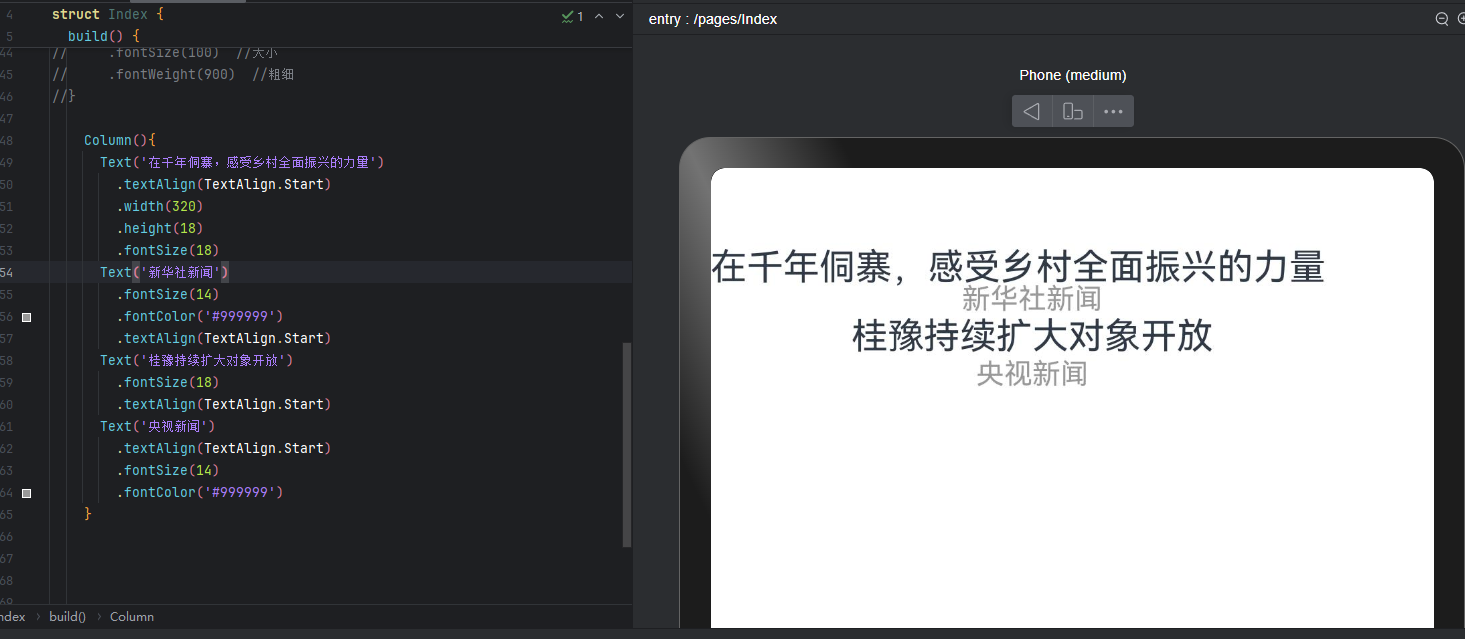Screen dimensions: 1465x639
Task: Click the previewer back navigation triangle
Action: click(1032, 111)
